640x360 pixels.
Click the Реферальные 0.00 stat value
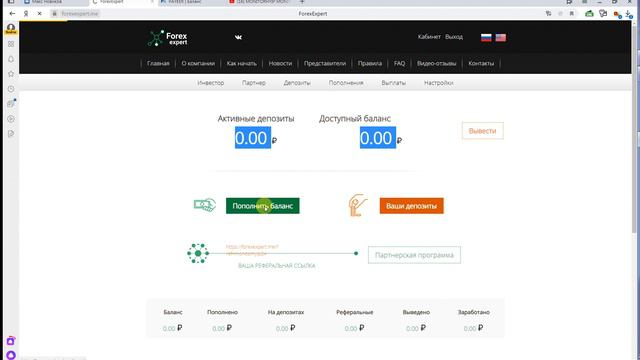pyautogui.click(x=354, y=328)
